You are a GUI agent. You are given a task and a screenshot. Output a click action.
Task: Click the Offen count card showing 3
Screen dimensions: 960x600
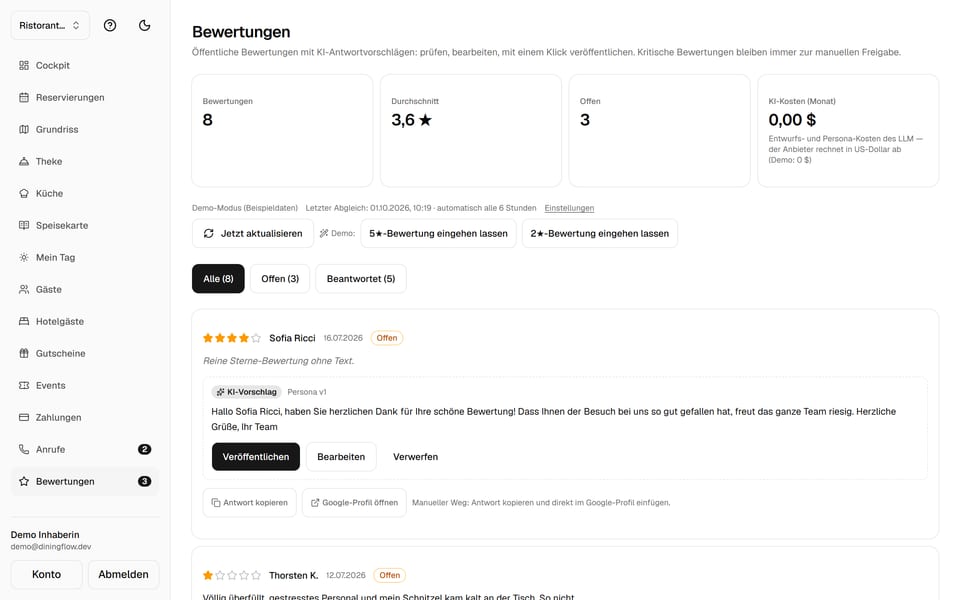(659, 131)
